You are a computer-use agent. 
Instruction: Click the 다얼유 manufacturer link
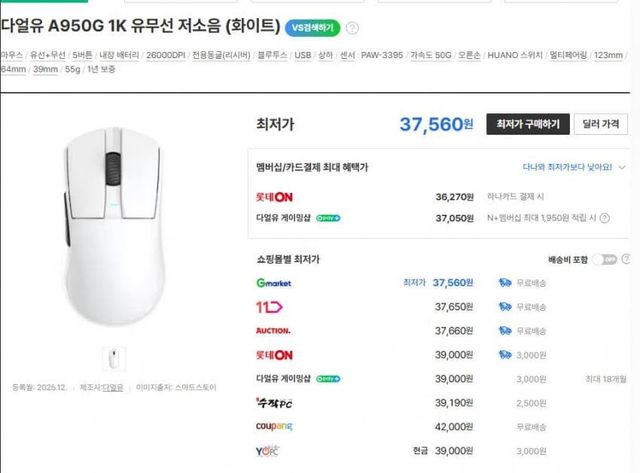tap(117, 387)
